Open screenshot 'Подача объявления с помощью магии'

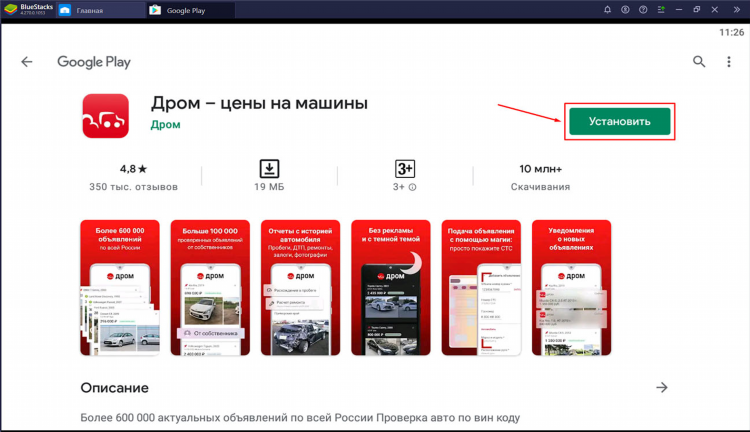(481, 288)
